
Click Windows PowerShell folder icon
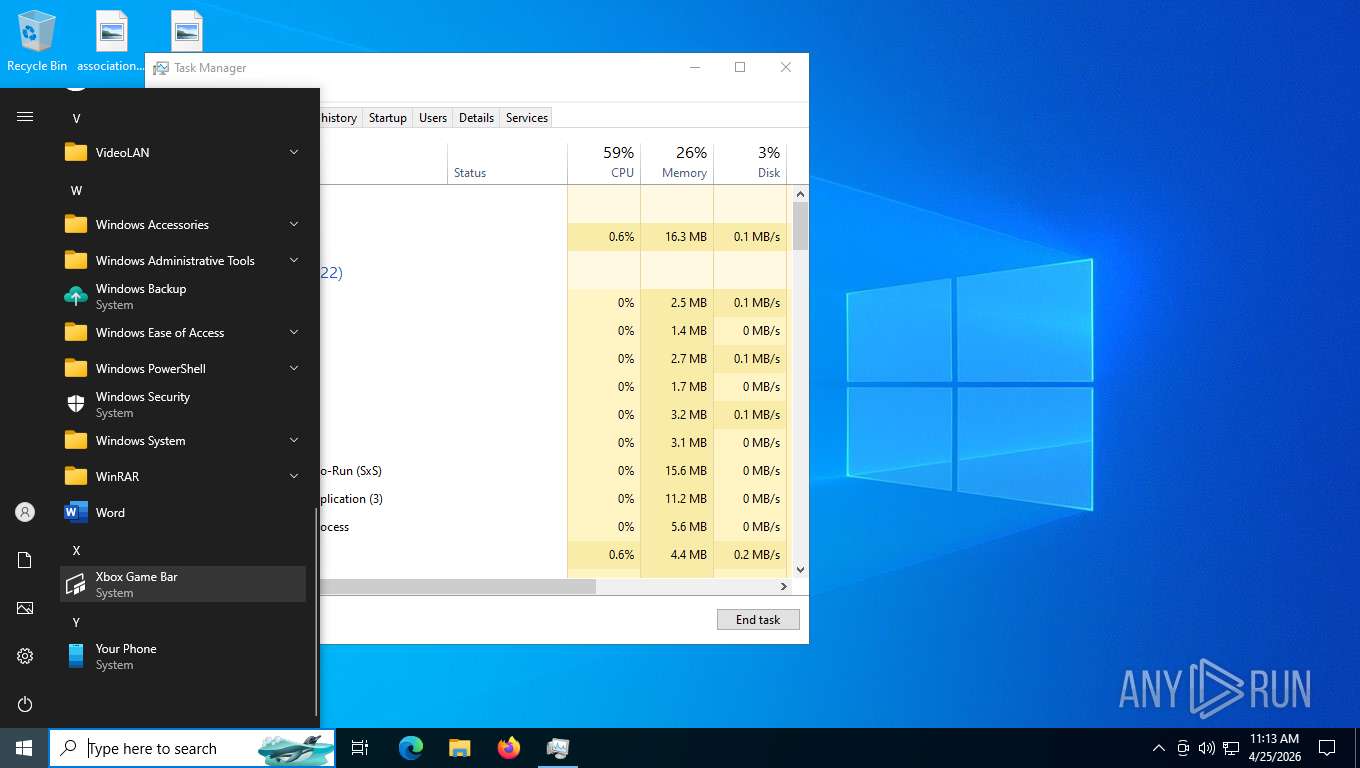(x=76, y=369)
